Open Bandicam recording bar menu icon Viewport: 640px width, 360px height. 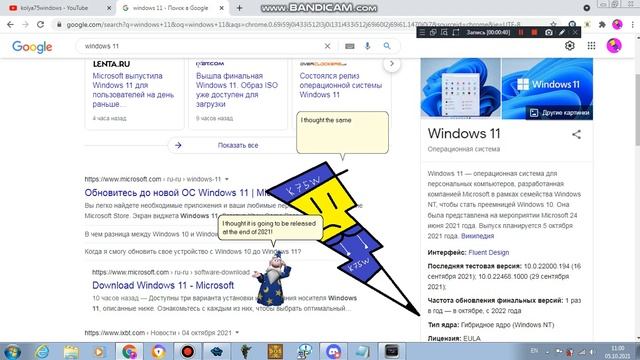422,32
